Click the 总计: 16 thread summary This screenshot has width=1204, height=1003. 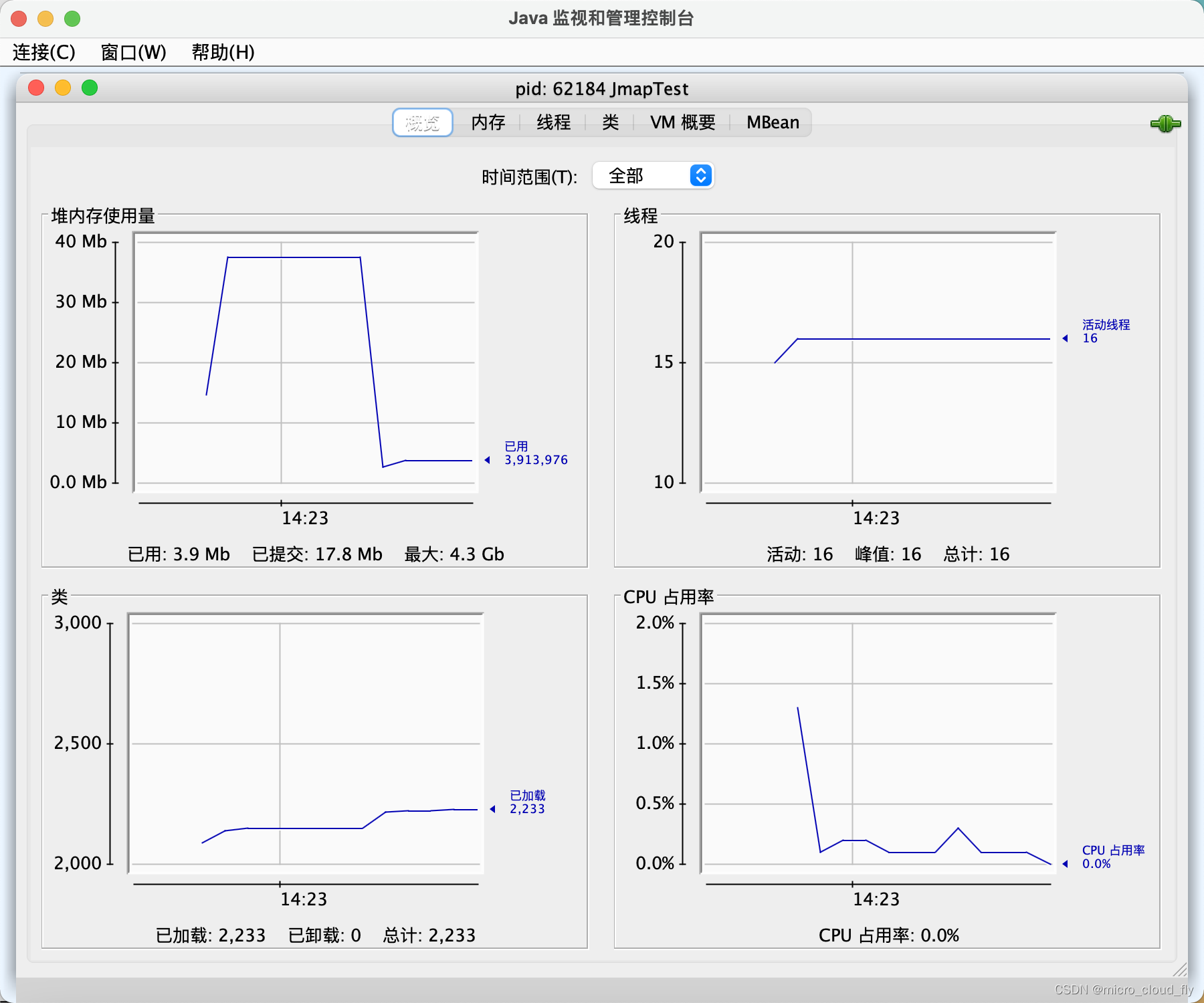977,554
